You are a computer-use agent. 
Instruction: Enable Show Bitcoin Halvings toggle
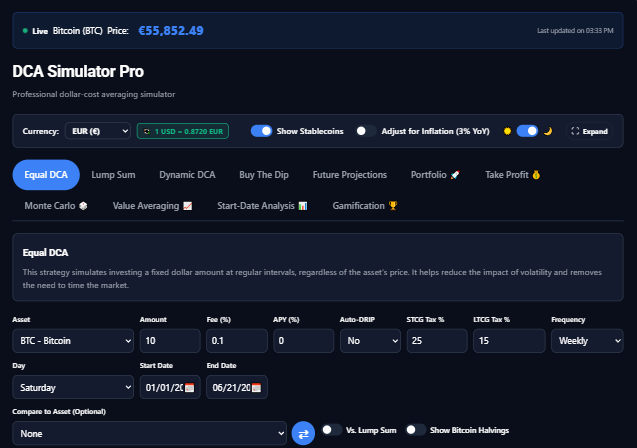pos(416,430)
